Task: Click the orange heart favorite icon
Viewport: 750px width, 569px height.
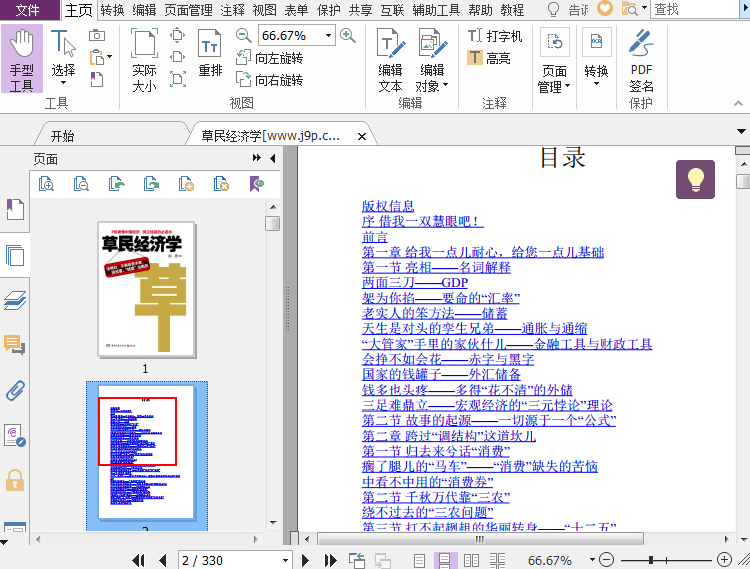Action: pos(605,8)
